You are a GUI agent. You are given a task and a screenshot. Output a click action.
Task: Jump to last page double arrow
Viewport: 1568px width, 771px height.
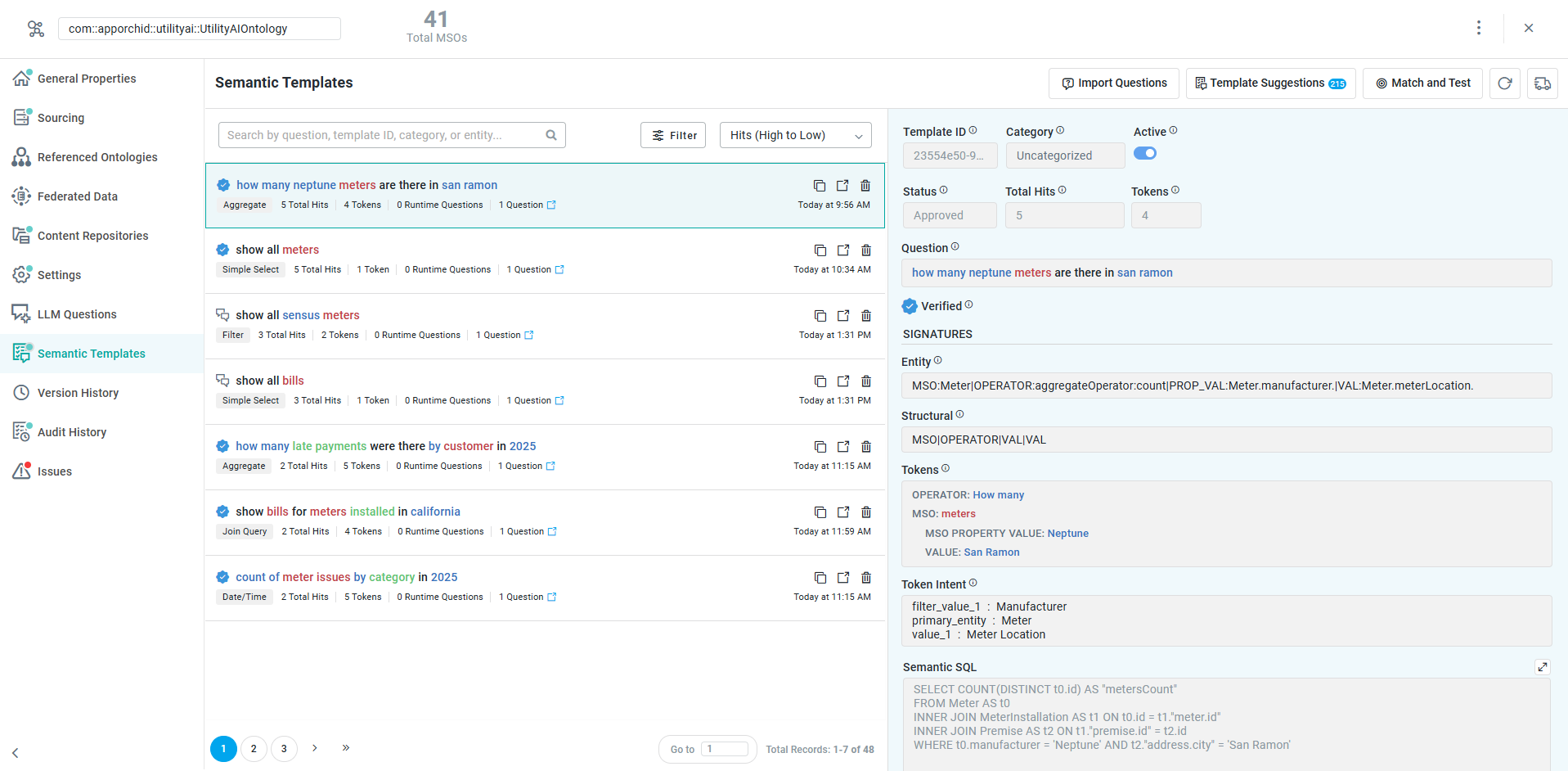point(346,748)
